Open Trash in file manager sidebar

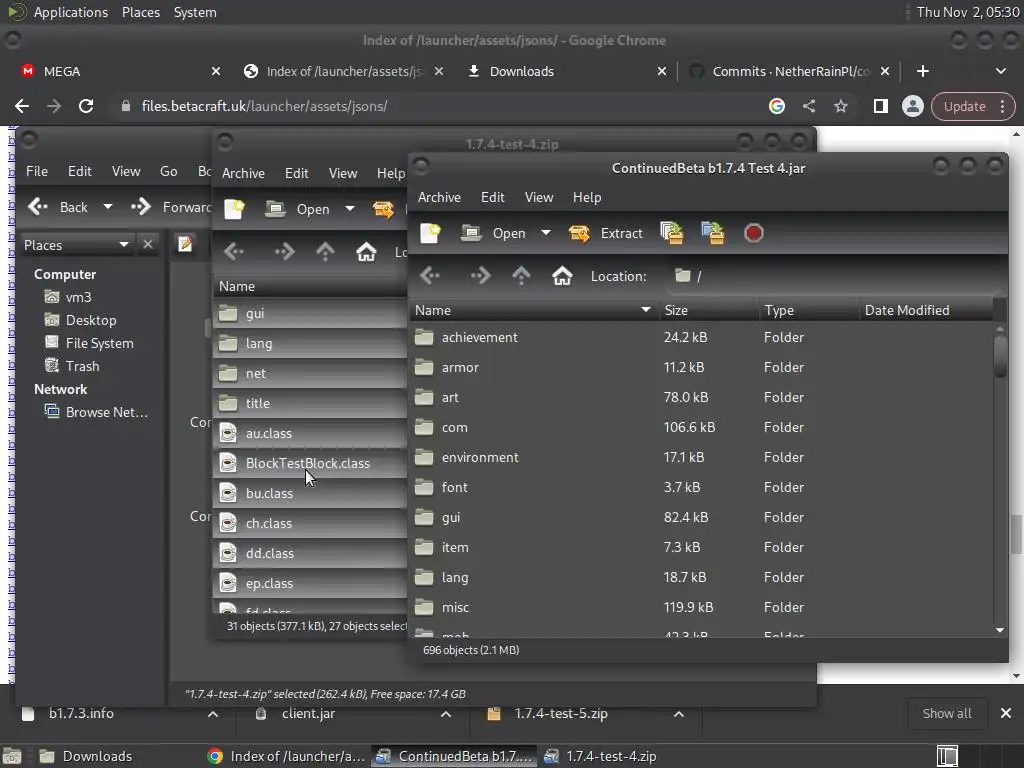coord(82,366)
